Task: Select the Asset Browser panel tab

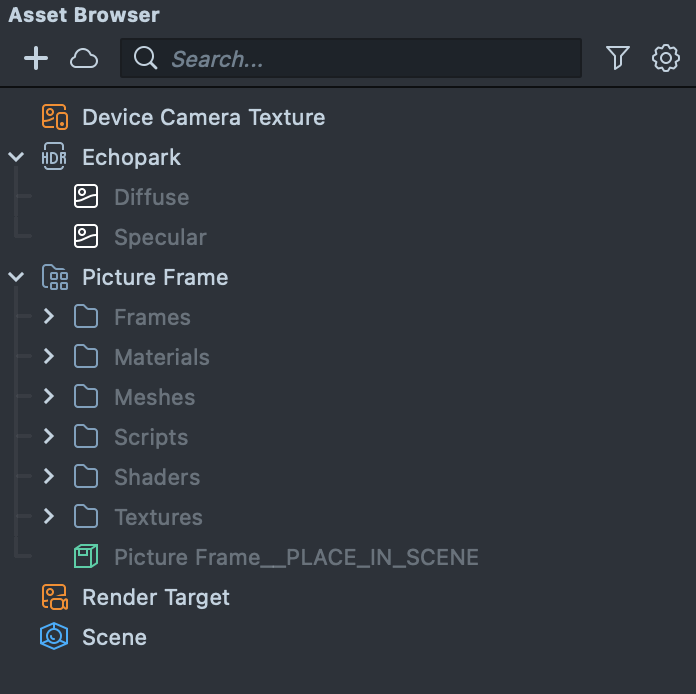Action: pos(84,16)
